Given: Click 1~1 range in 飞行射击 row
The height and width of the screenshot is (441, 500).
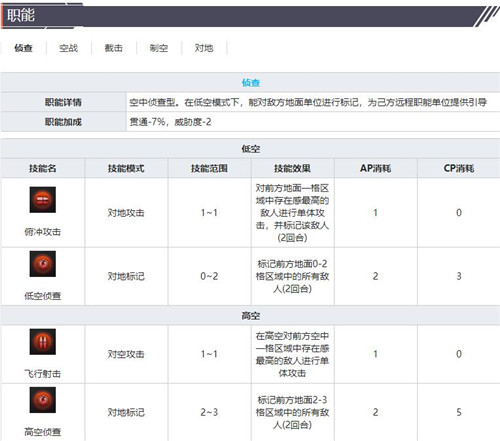Looking at the screenshot, I should coord(209,354).
